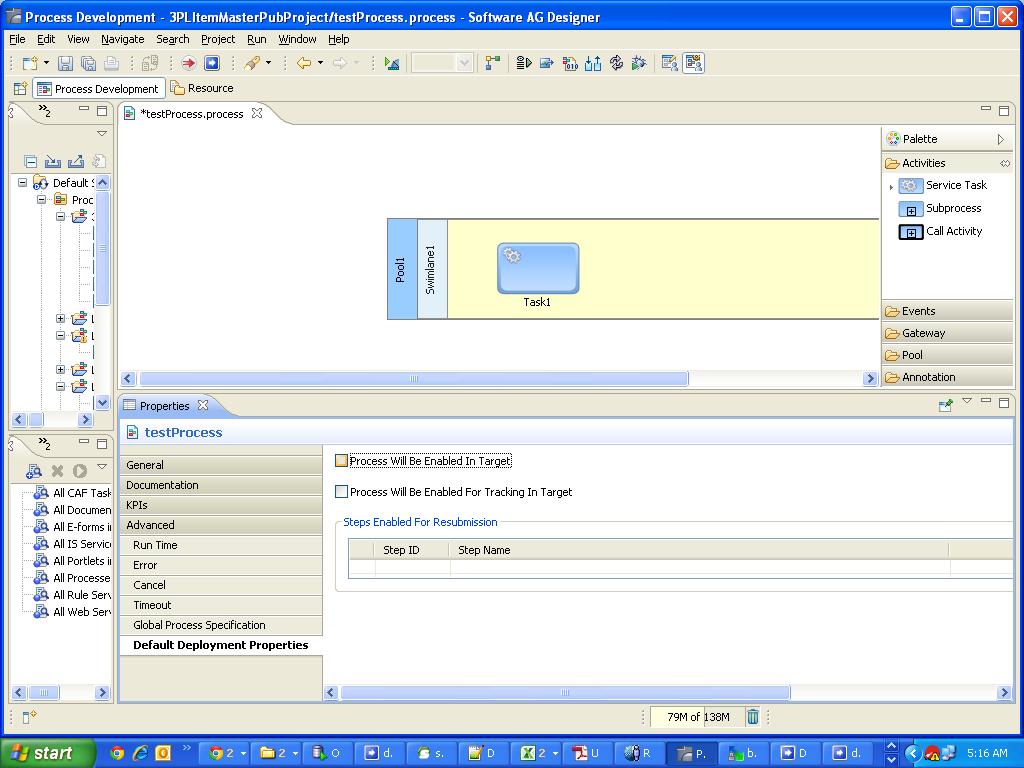This screenshot has height=768, width=1024.
Task: Switch to Resource perspective
Action: (x=202, y=88)
